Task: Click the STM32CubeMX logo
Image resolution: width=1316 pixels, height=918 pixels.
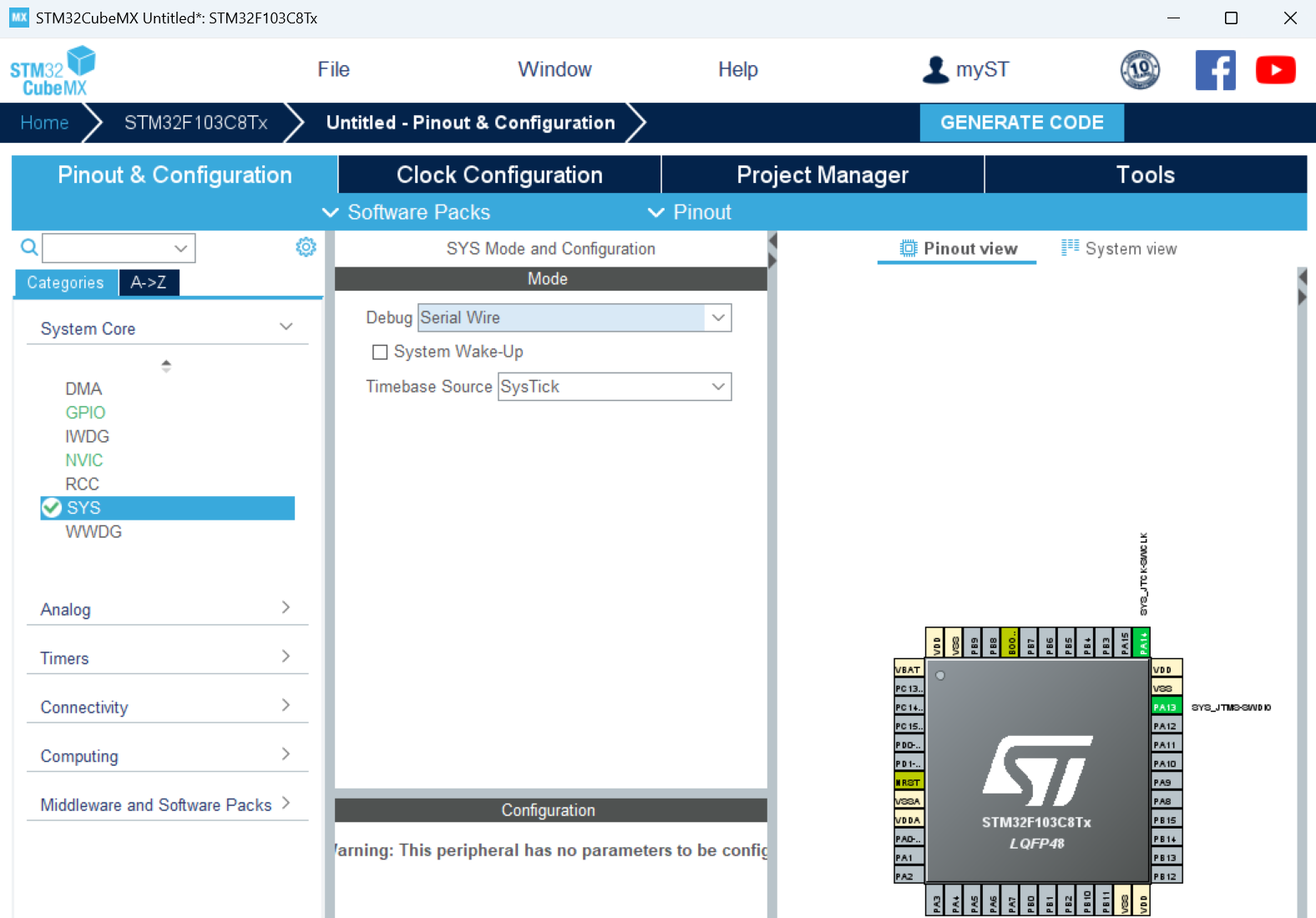Action: point(53,71)
